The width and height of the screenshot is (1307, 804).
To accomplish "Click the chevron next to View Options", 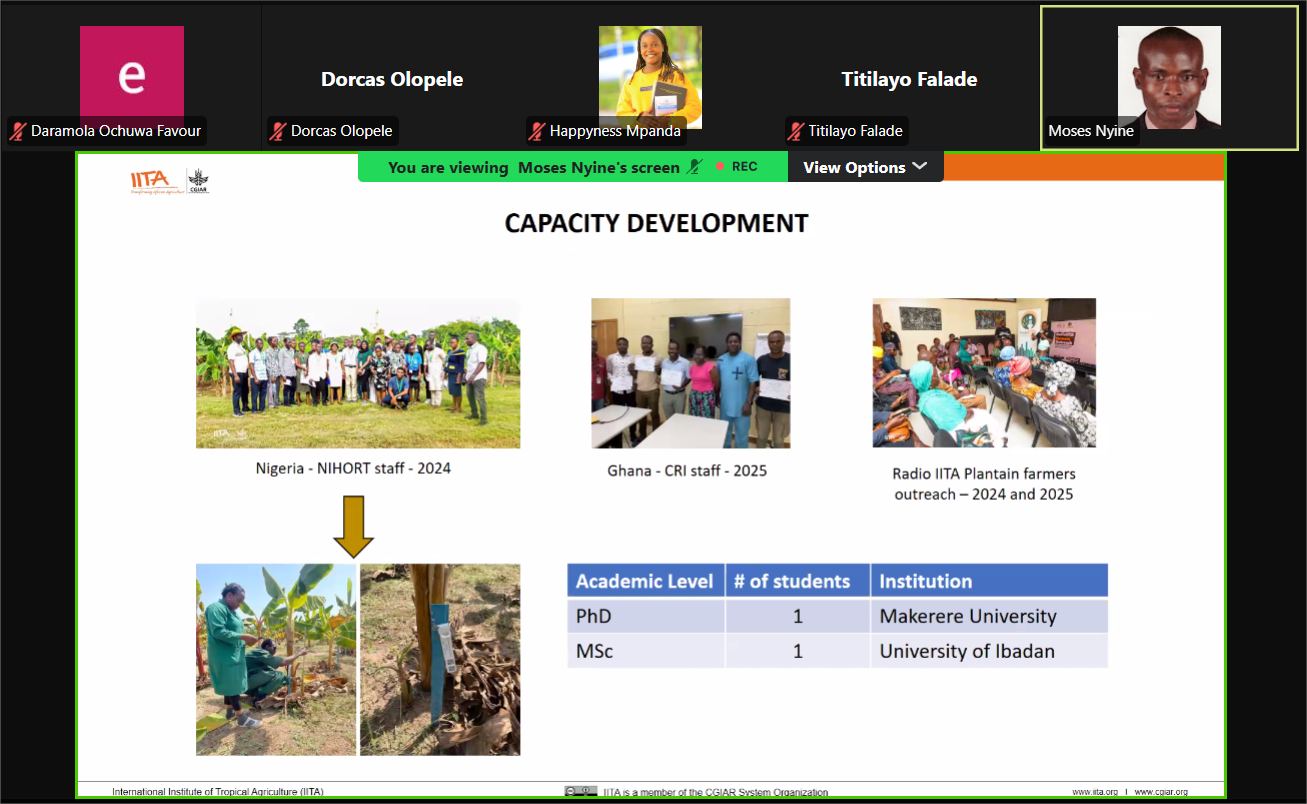I will pyautogui.click(x=920, y=166).
